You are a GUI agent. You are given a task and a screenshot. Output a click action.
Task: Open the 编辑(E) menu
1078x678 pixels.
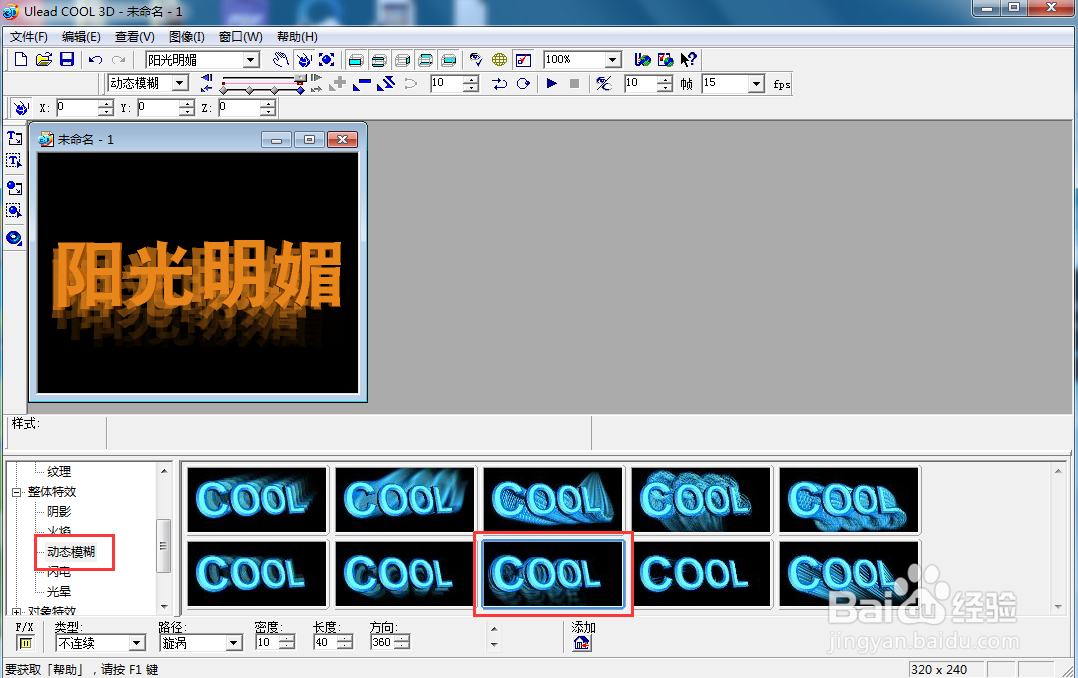tap(81, 36)
